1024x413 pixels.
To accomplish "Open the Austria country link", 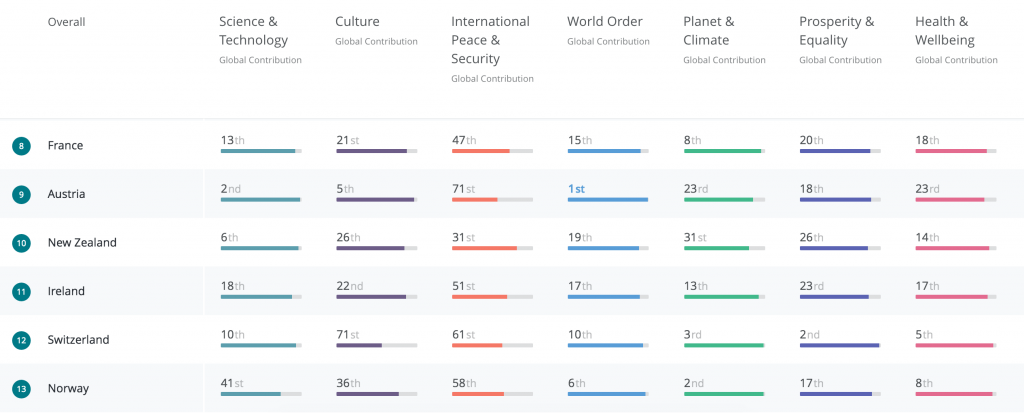I will [x=66, y=194].
